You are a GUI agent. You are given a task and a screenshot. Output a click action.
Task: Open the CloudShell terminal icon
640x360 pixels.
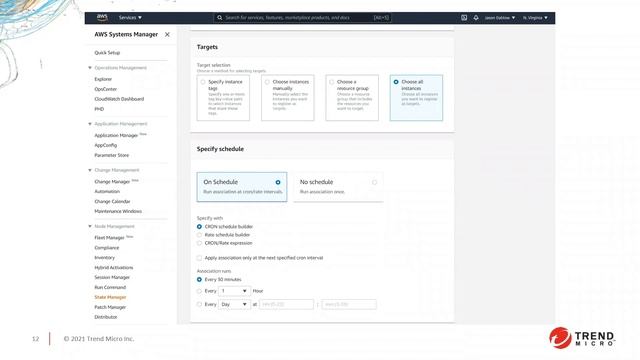(x=464, y=18)
